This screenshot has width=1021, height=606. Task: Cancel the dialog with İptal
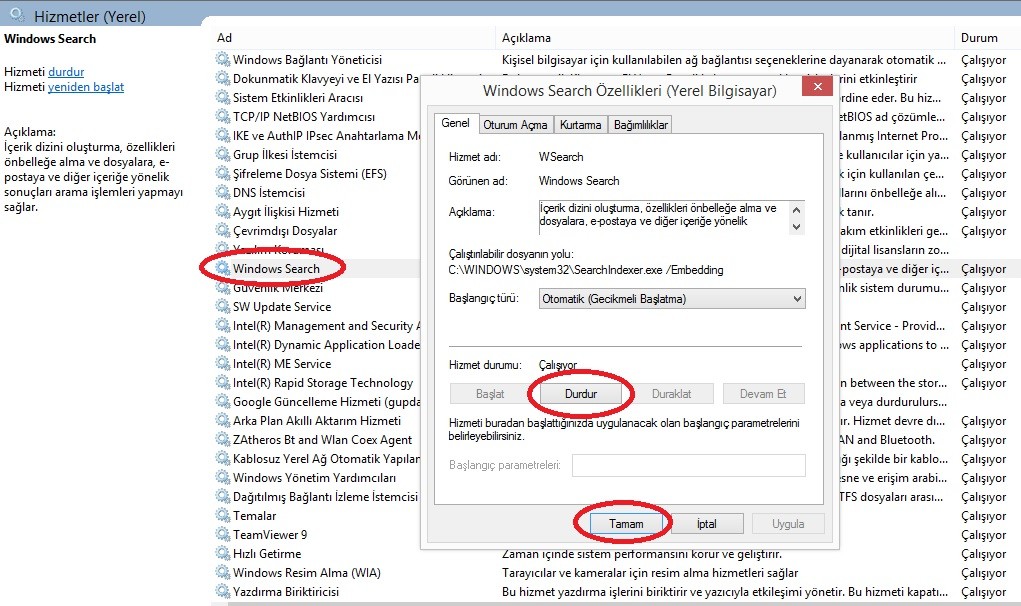(x=706, y=524)
